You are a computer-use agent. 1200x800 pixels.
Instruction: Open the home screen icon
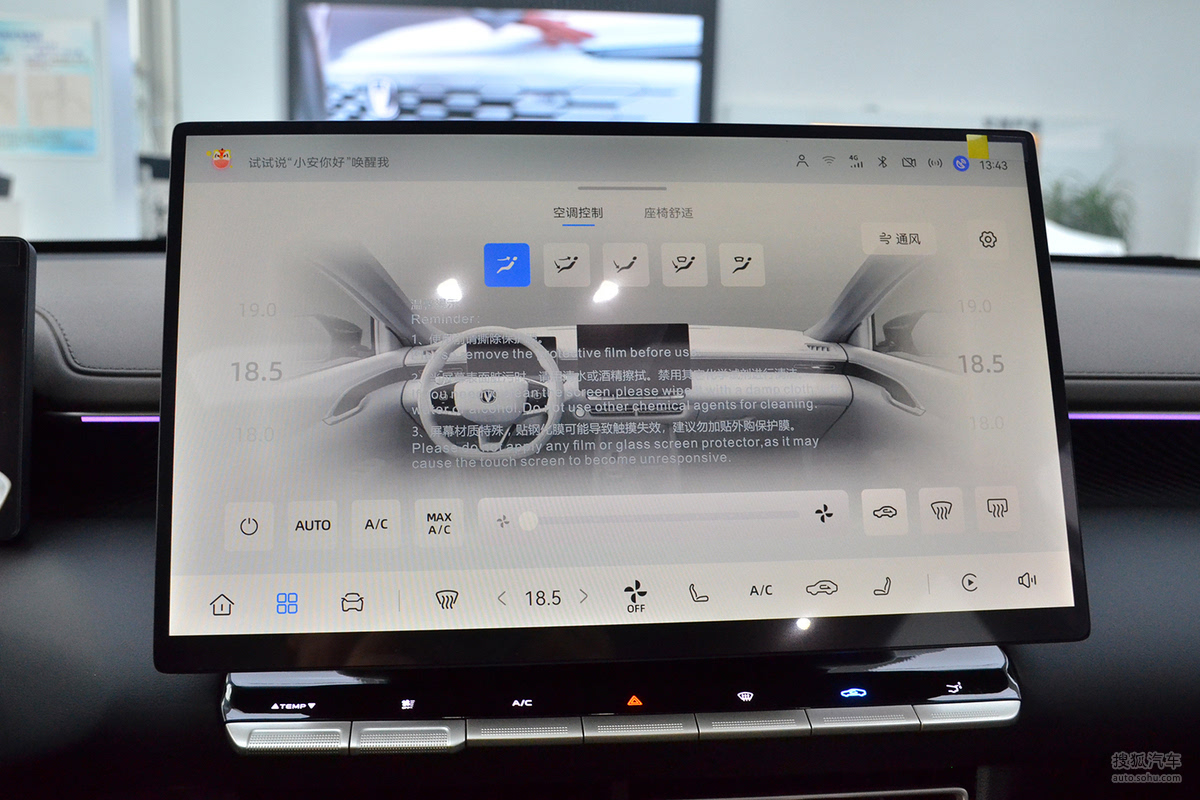coord(221,604)
